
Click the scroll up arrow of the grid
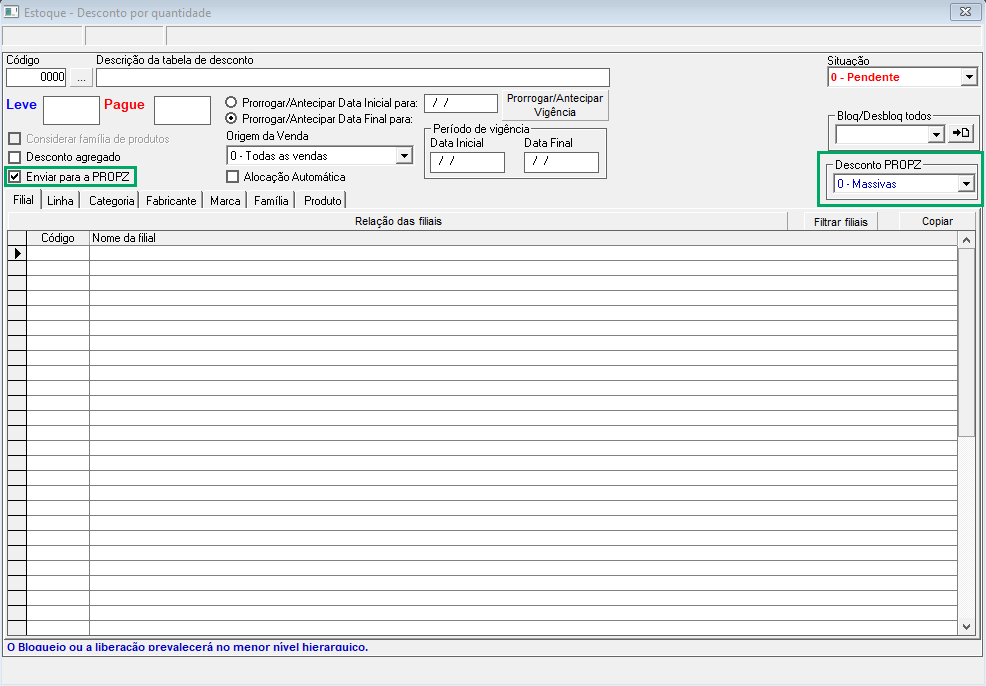(x=967, y=240)
